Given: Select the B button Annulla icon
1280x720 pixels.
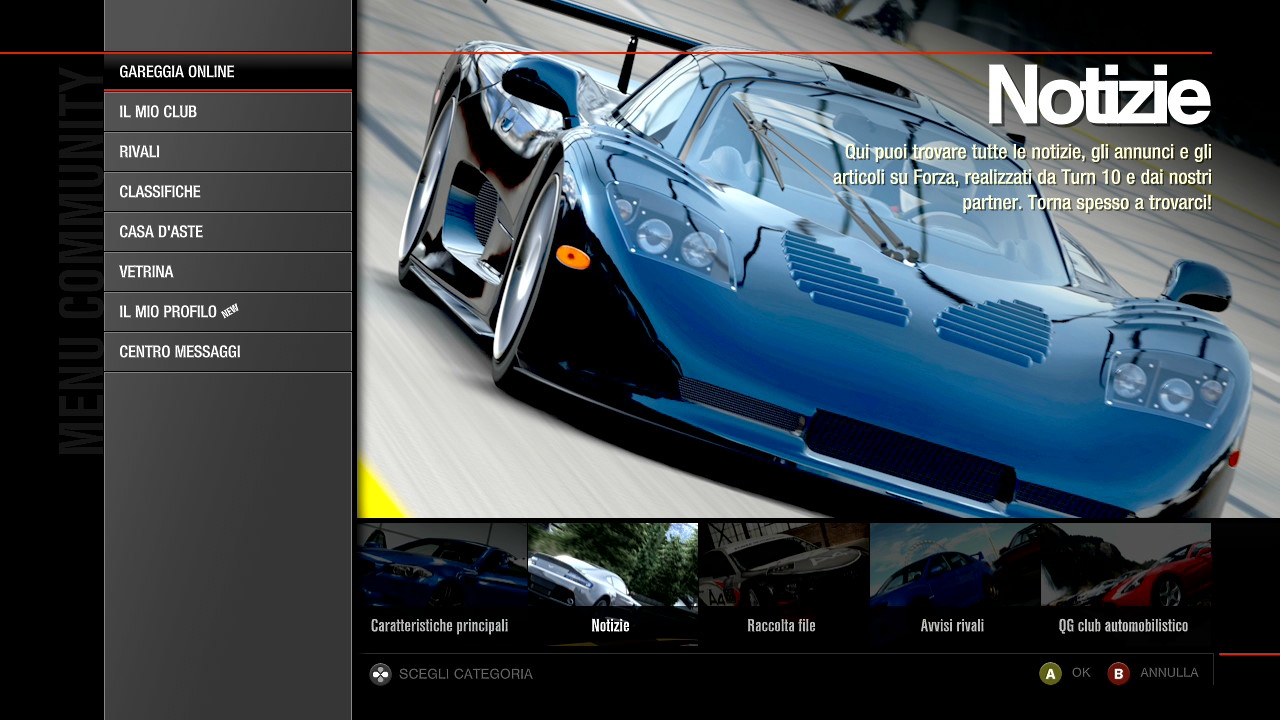Looking at the screenshot, I should click(x=1118, y=674).
